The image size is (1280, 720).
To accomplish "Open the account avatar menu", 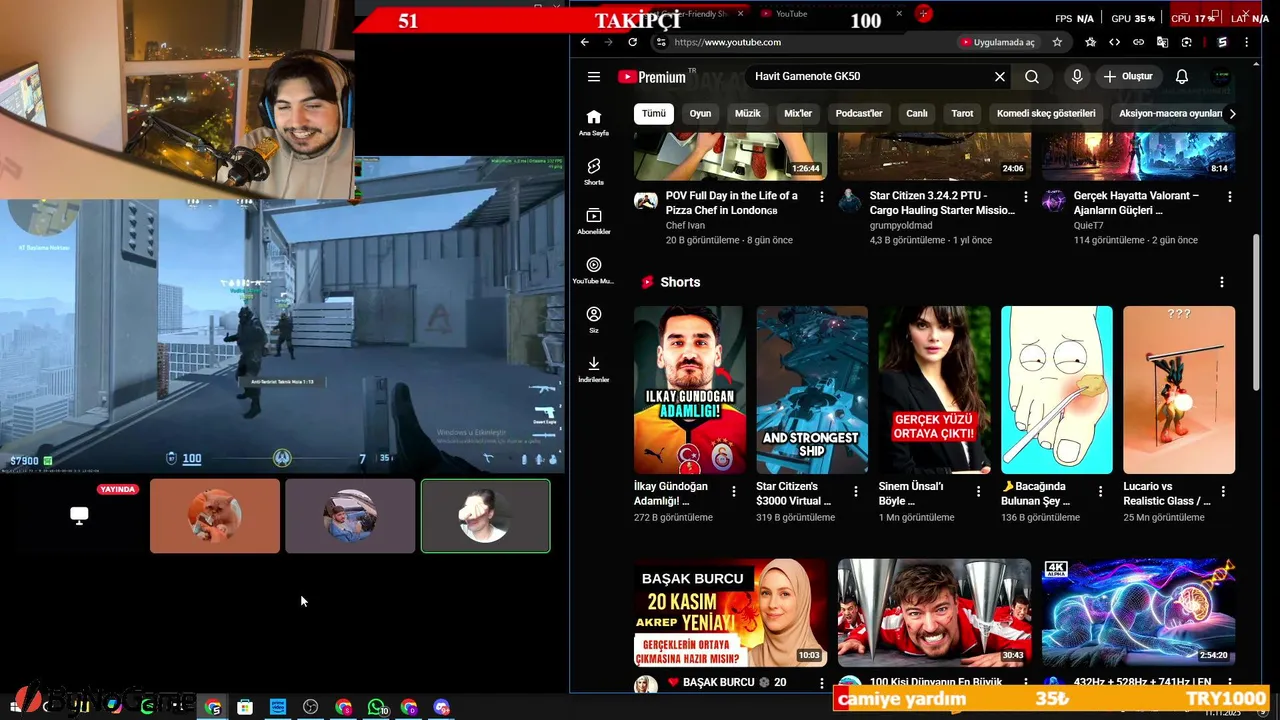I will click(x=1221, y=77).
